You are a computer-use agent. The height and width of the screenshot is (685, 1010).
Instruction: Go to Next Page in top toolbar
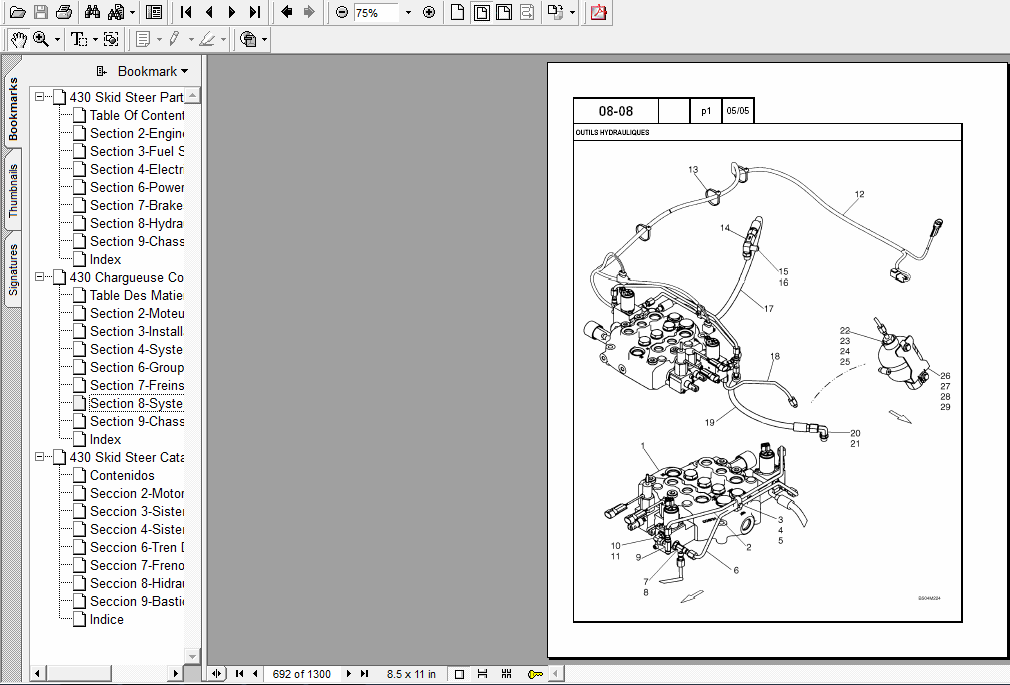point(232,12)
